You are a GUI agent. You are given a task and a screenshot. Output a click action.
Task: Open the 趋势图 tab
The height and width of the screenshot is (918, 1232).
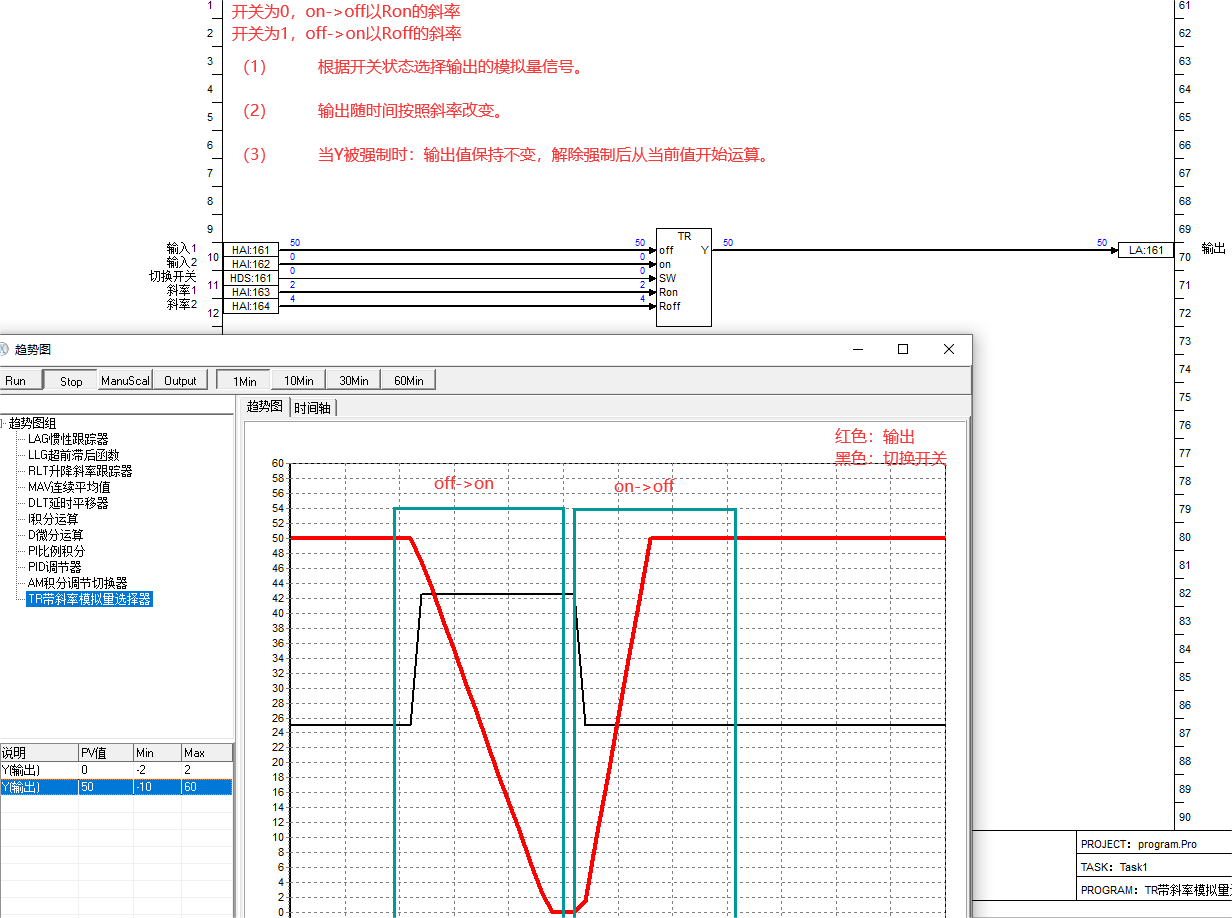pyautogui.click(x=264, y=407)
